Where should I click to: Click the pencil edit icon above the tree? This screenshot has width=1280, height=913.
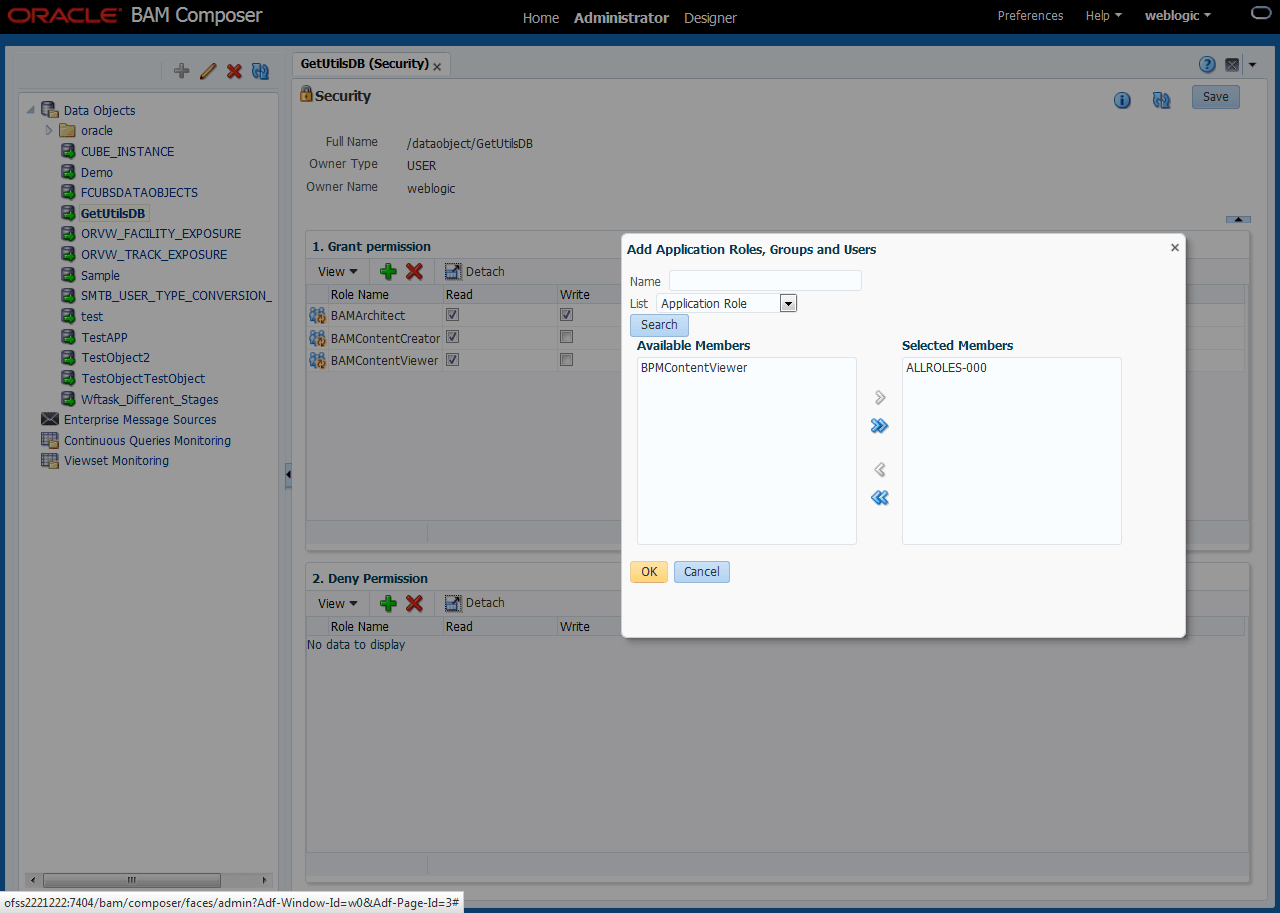pos(208,71)
